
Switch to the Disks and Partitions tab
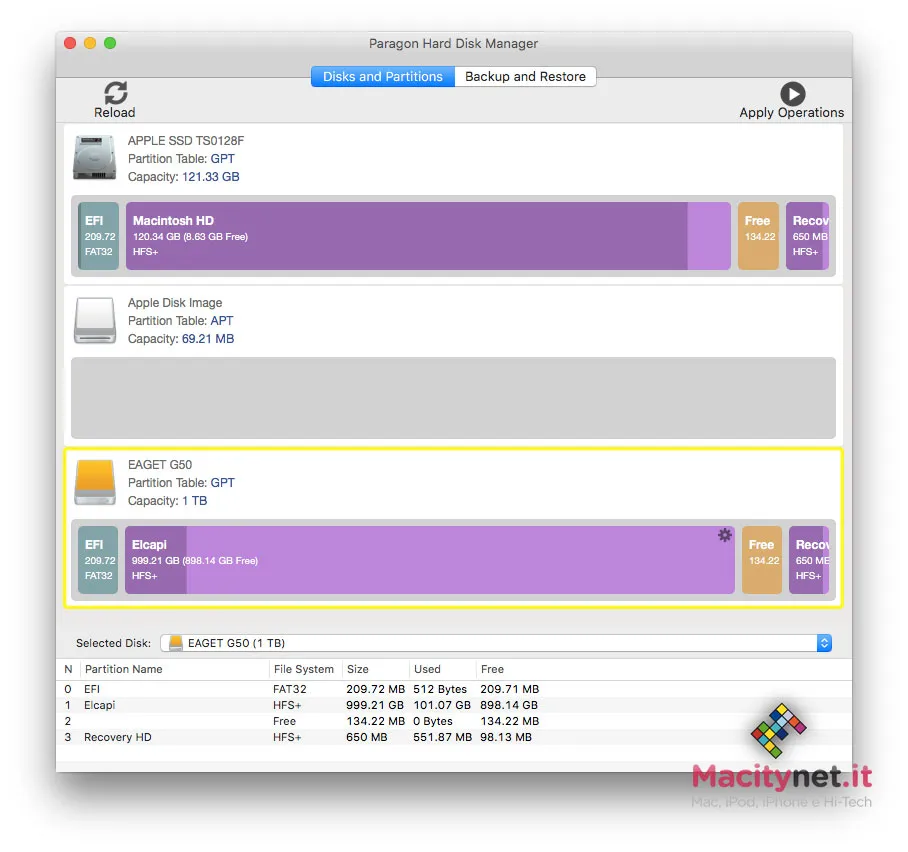[382, 76]
